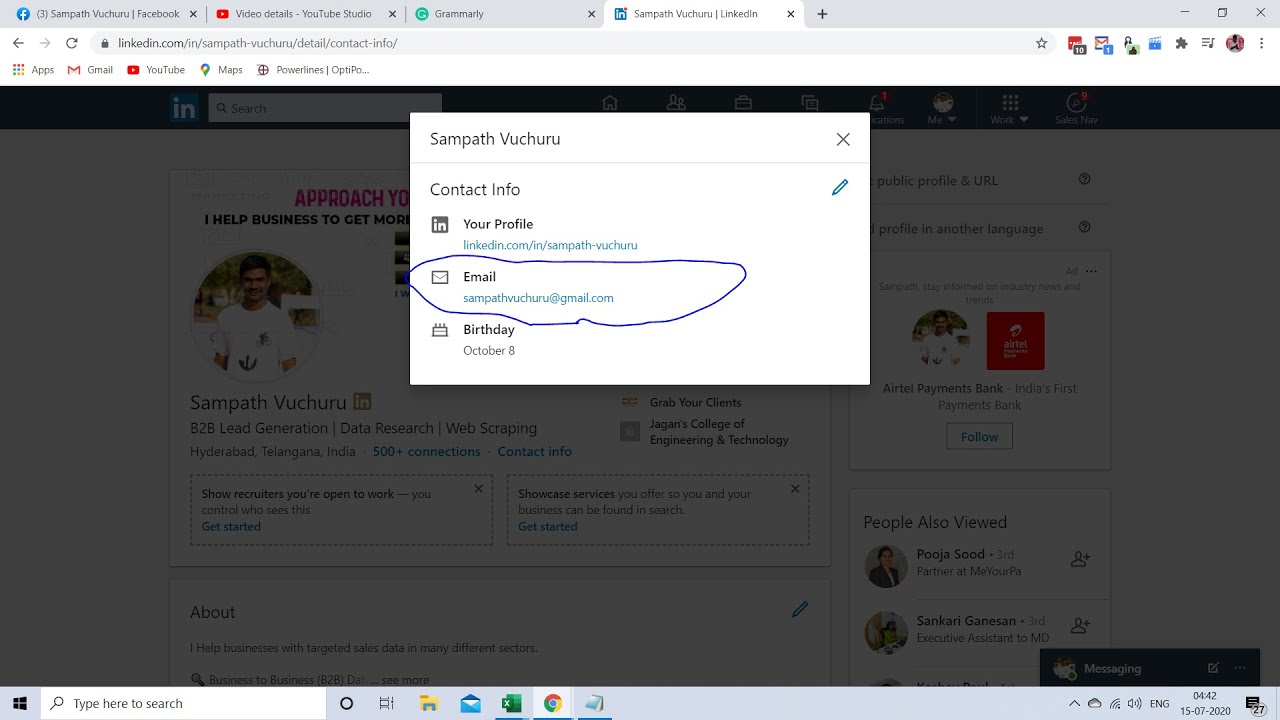Viewport: 1280px width, 720px height.
Task: Open Notifications bell icon
Action: tap(877, 103)
